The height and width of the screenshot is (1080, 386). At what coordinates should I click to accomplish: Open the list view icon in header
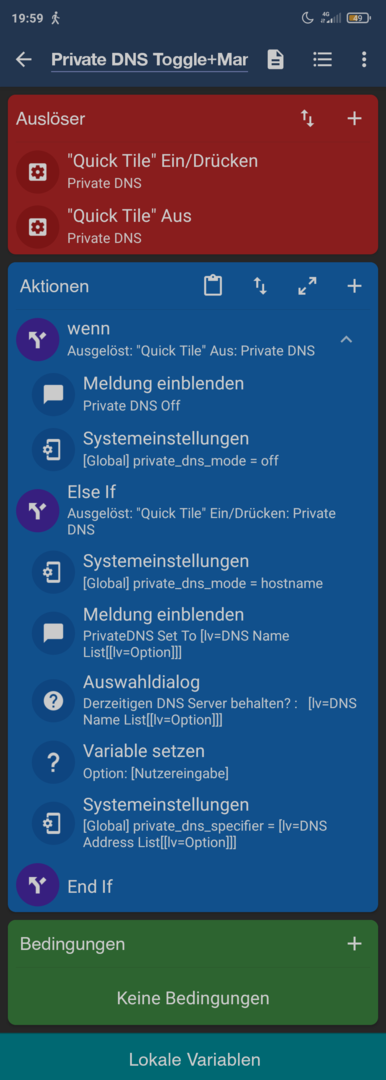tap(322, 59)
